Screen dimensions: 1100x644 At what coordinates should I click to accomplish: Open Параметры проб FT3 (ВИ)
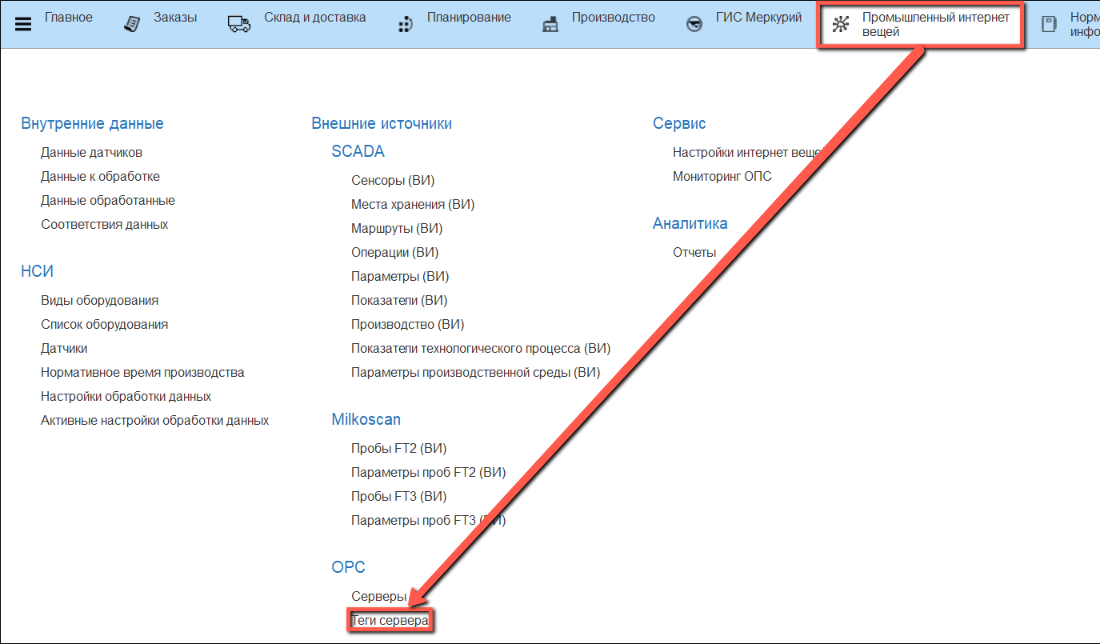pos(429,521)
